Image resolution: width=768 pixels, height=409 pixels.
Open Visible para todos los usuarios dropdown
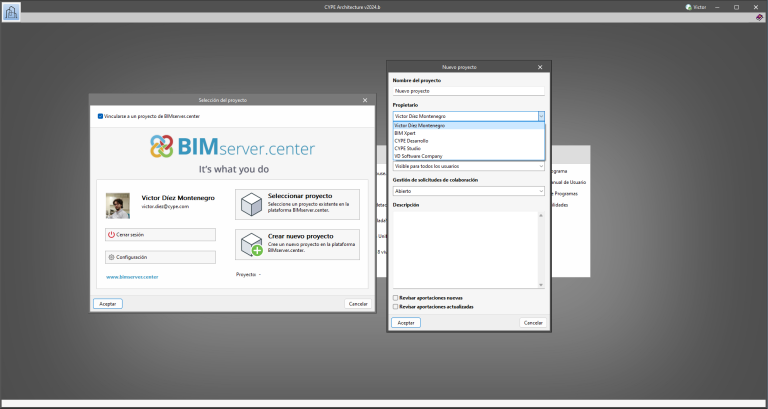click(x=469, y=166)
